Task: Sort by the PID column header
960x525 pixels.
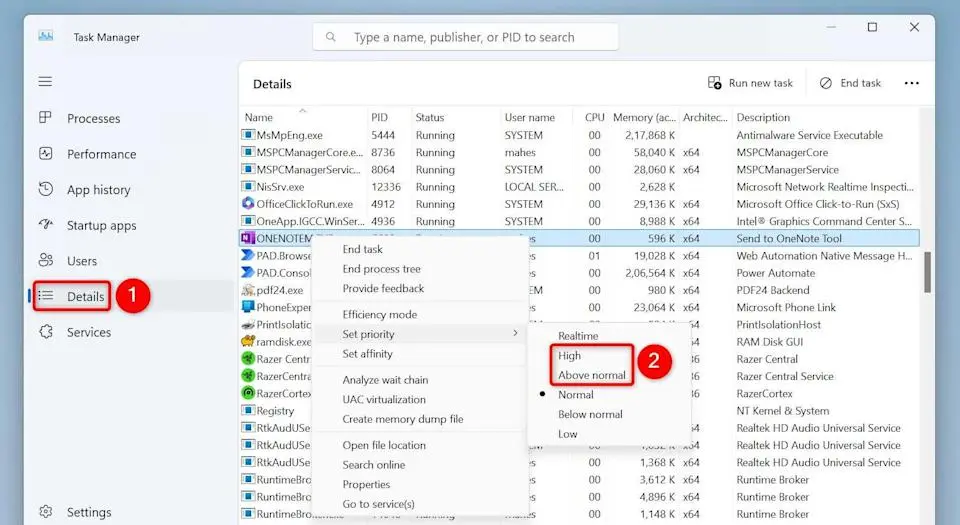Action: pos(380,117)
